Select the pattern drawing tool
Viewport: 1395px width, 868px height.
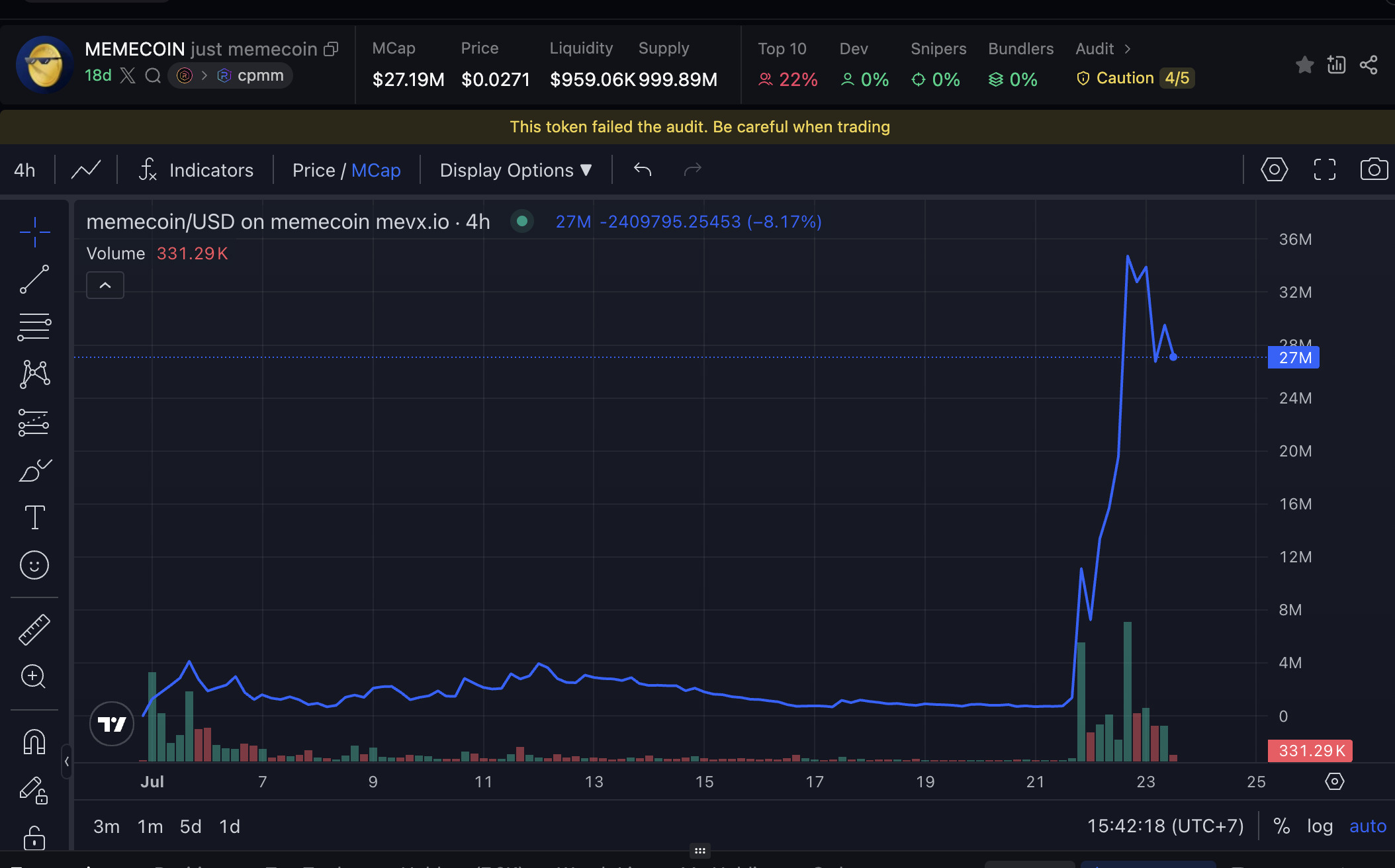point(34,374)
